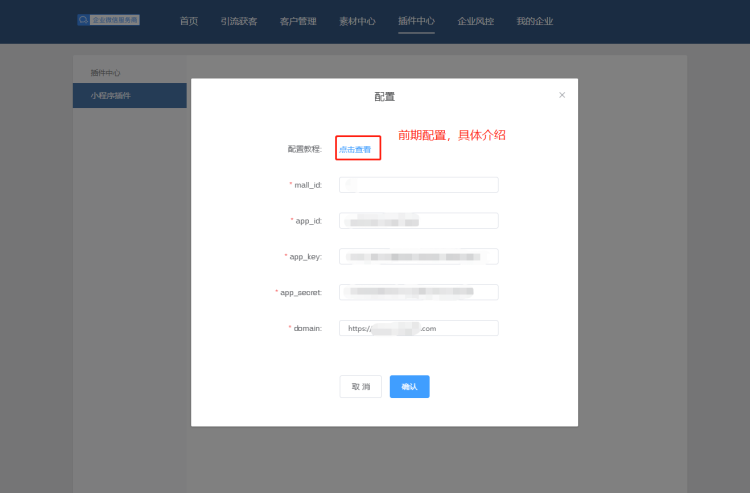
Task: Open the 素材中心 menu item
Action: click(x=357, y=21)
